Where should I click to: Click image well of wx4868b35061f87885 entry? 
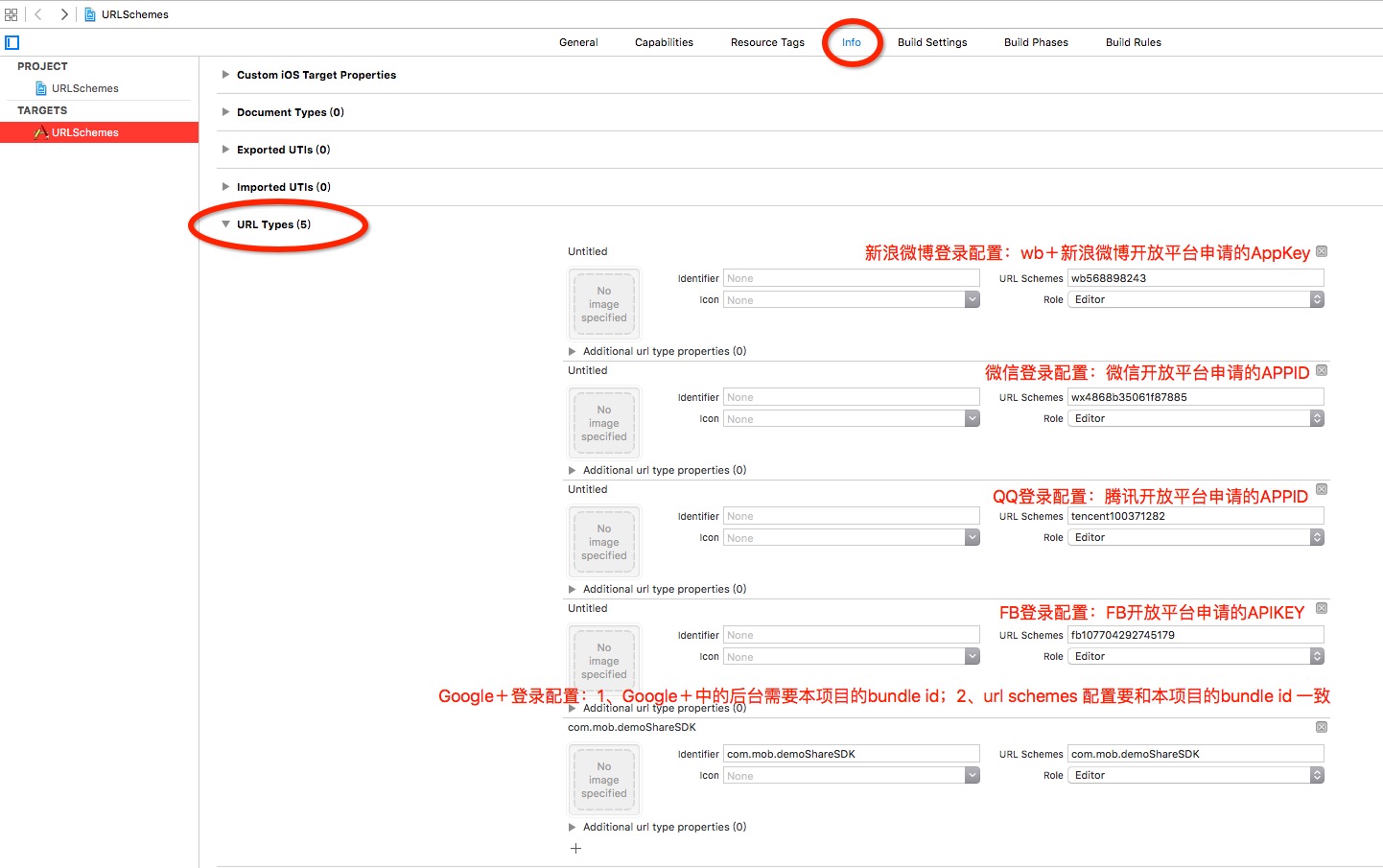(x=604, y=423)
